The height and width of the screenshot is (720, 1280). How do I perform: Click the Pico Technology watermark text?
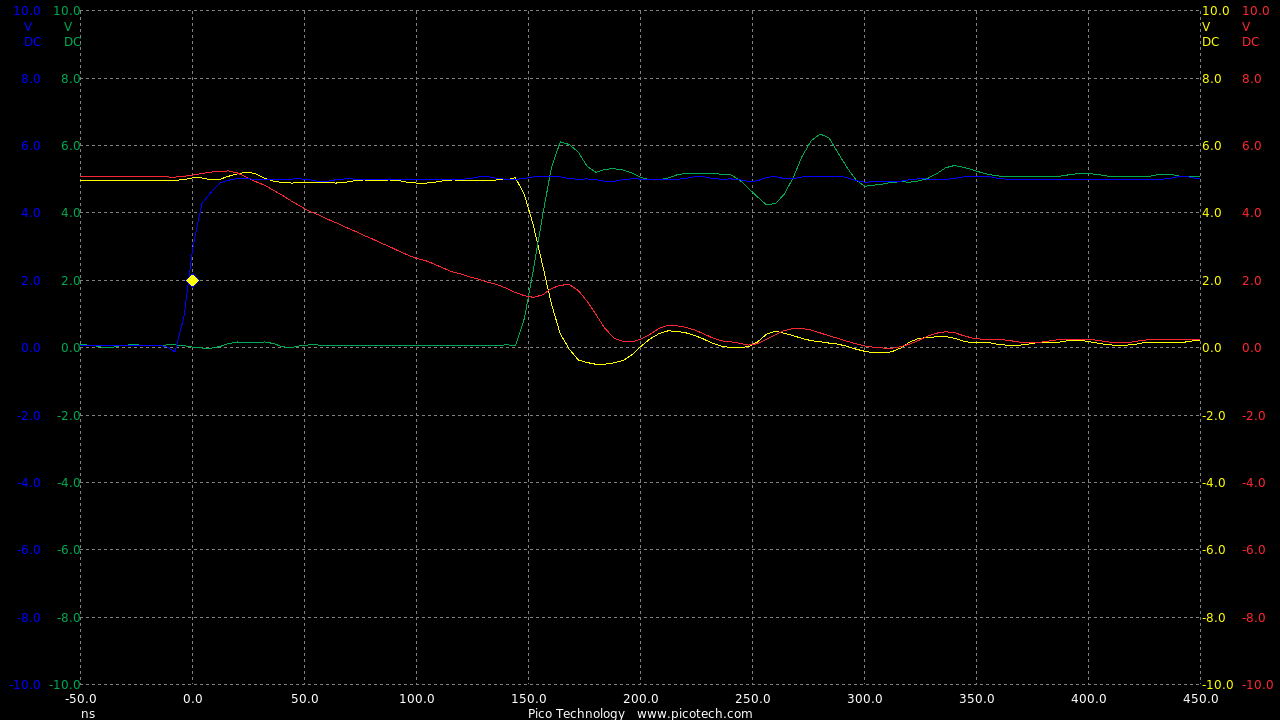tap(576, 713)
